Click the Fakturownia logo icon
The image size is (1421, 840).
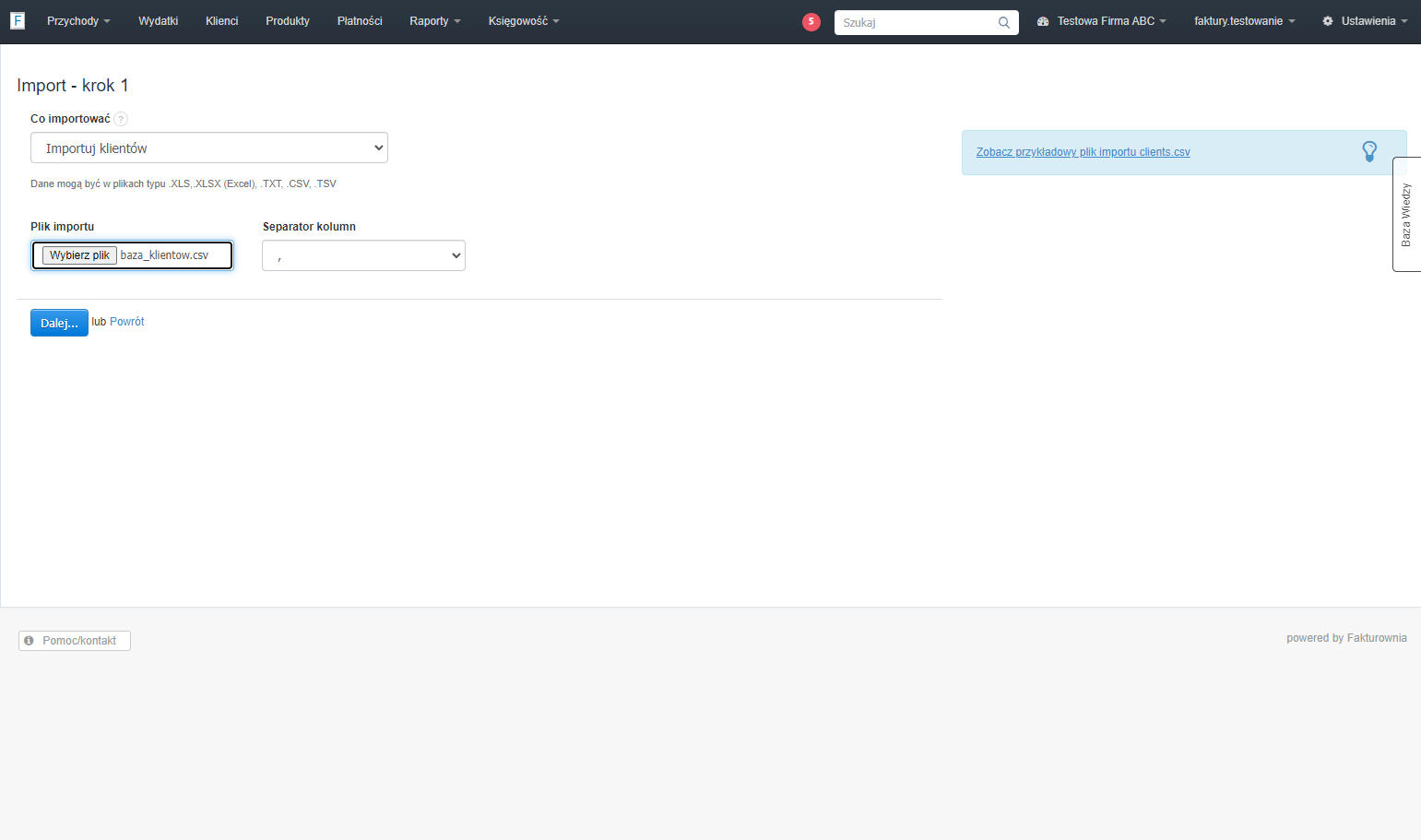18,20
